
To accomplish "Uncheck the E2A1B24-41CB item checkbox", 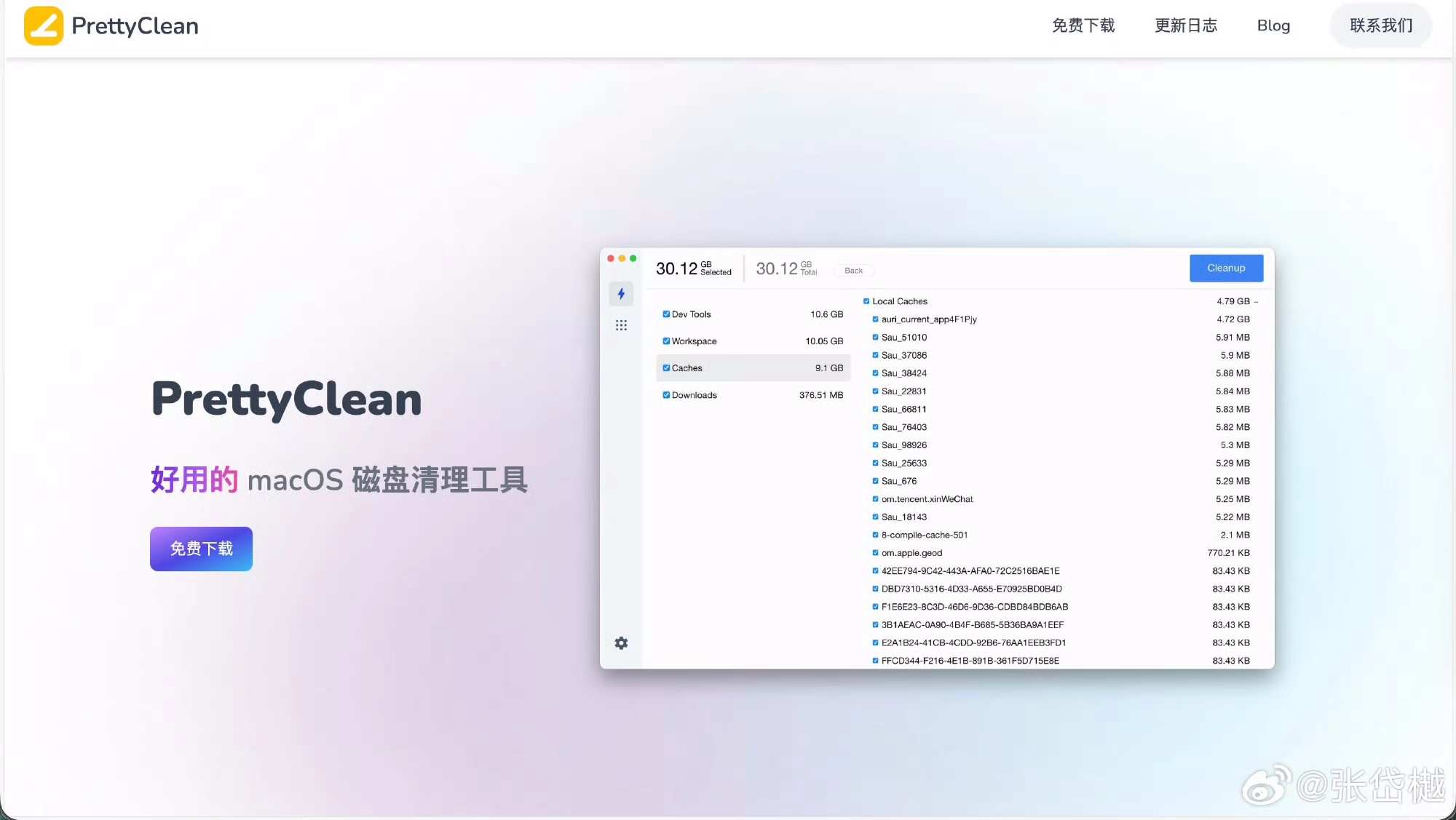I will 875,642.
